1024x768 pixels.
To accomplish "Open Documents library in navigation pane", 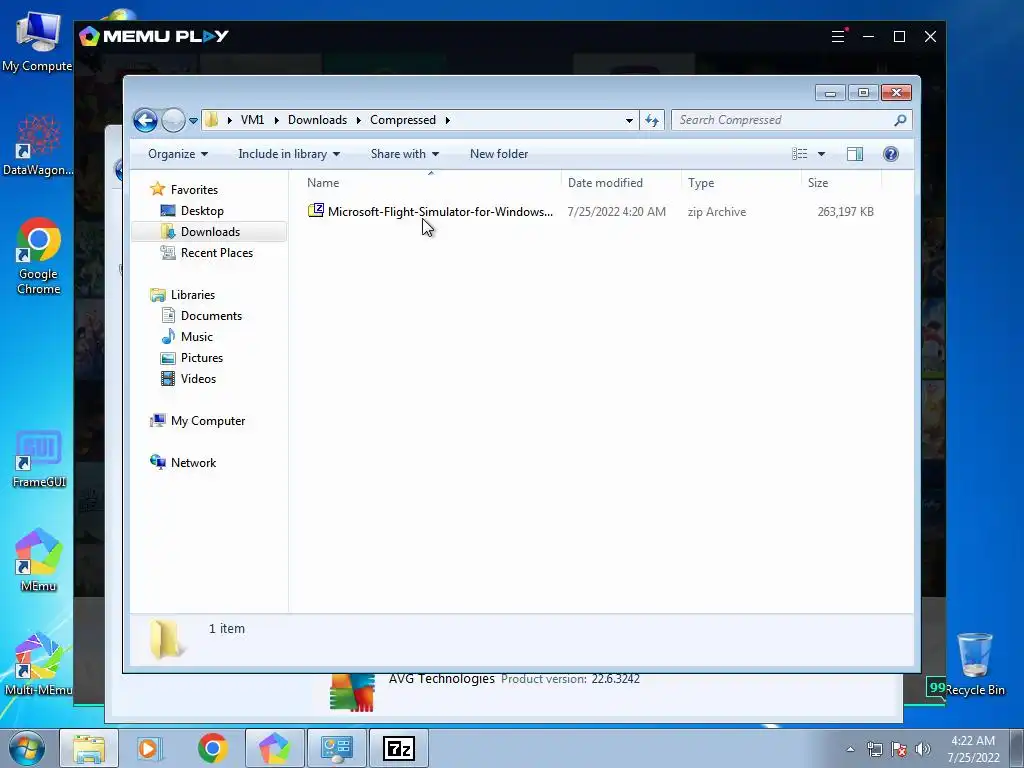I will tap(211, 316).
